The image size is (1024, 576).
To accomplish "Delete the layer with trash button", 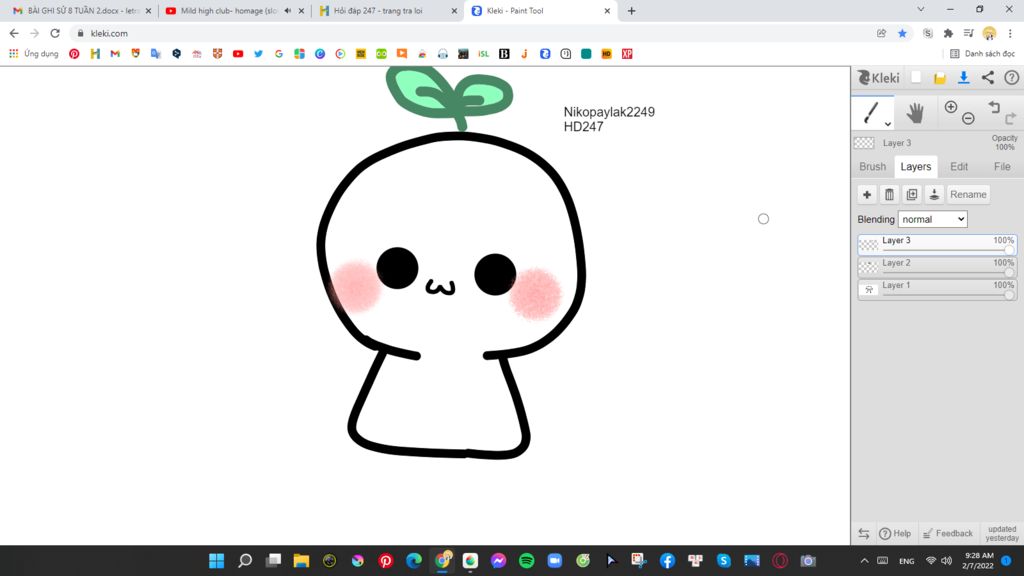I will coord(889,195).
